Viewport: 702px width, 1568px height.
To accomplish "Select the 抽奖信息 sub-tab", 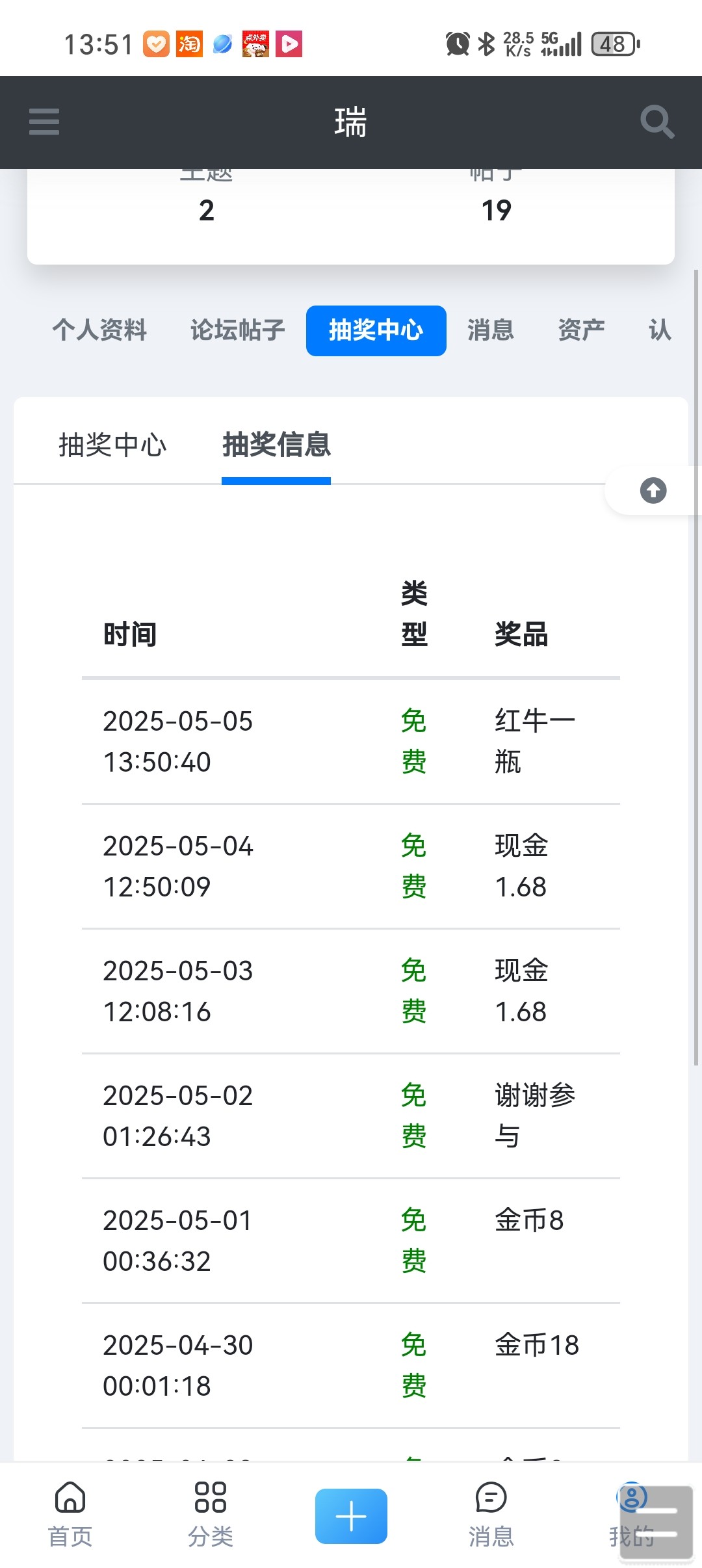I will tap(276, 445).
